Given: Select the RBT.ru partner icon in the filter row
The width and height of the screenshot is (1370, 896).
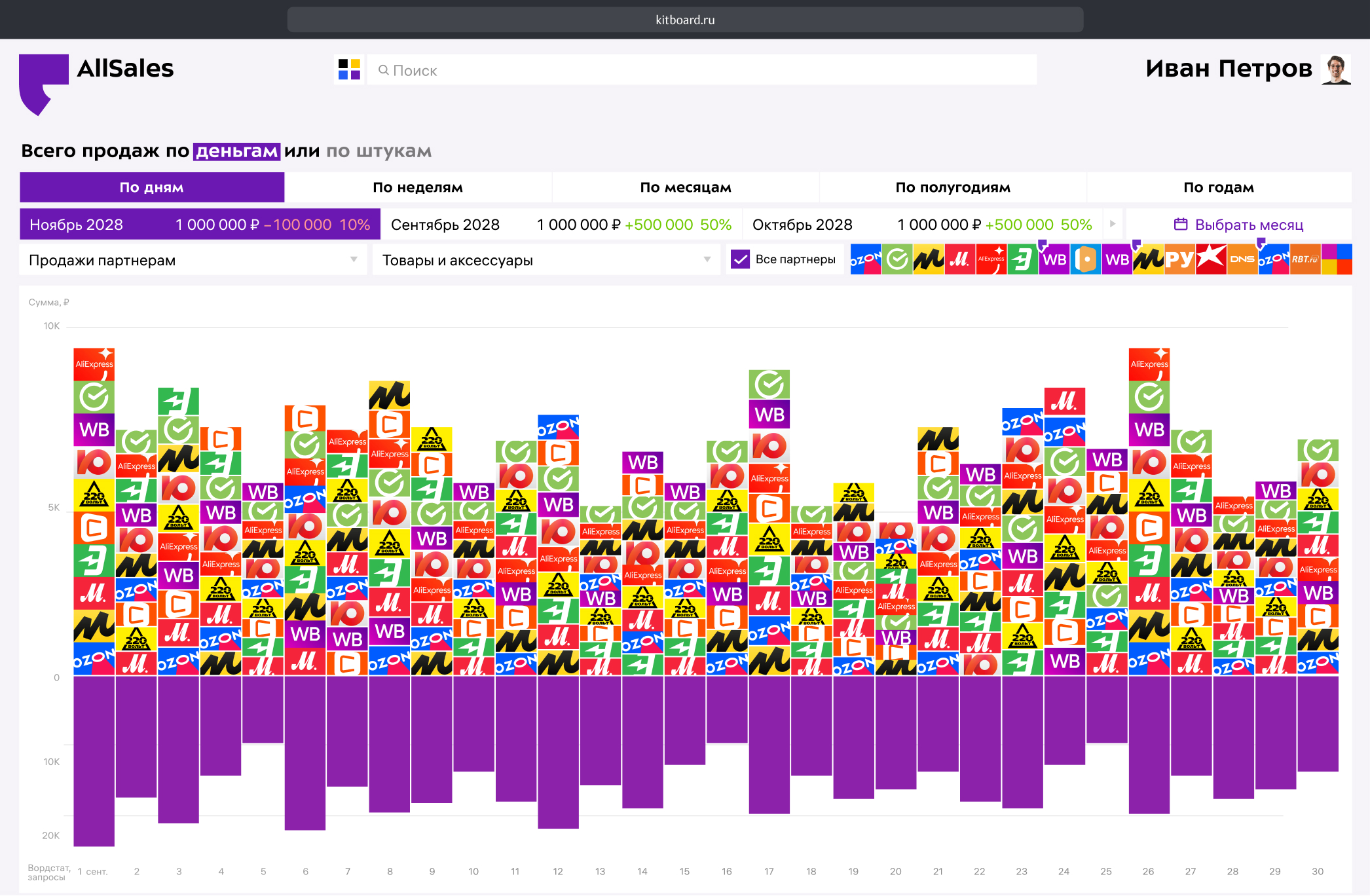Looking at the screenshot, I should click(1305, 259).
